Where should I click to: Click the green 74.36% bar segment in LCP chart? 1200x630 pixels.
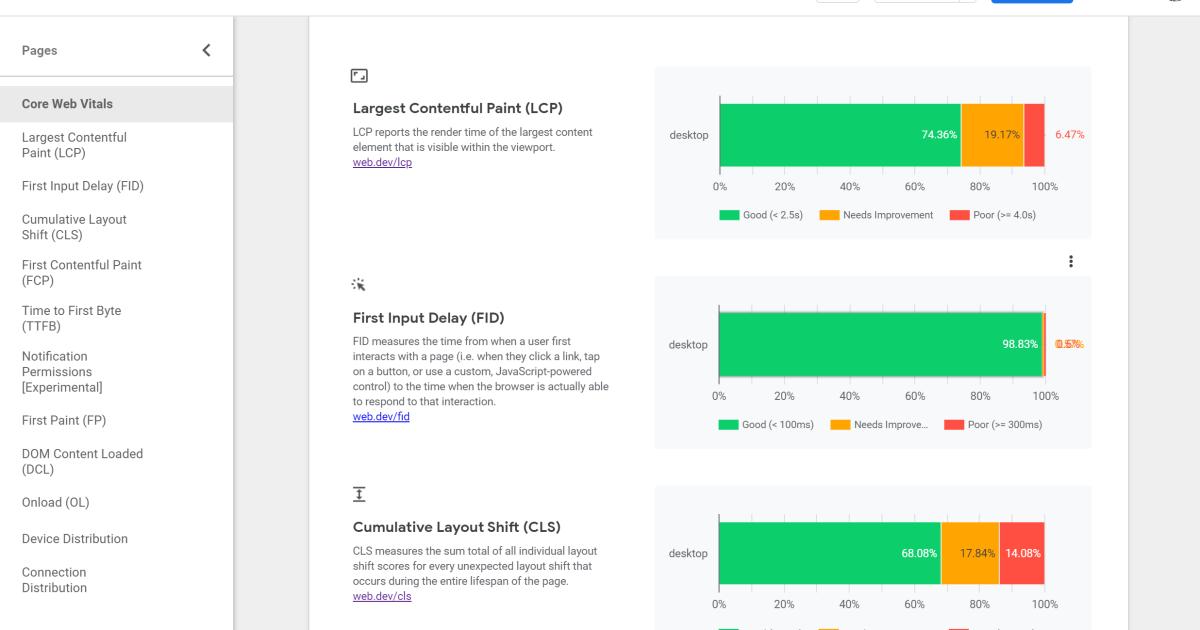point(840,133)
